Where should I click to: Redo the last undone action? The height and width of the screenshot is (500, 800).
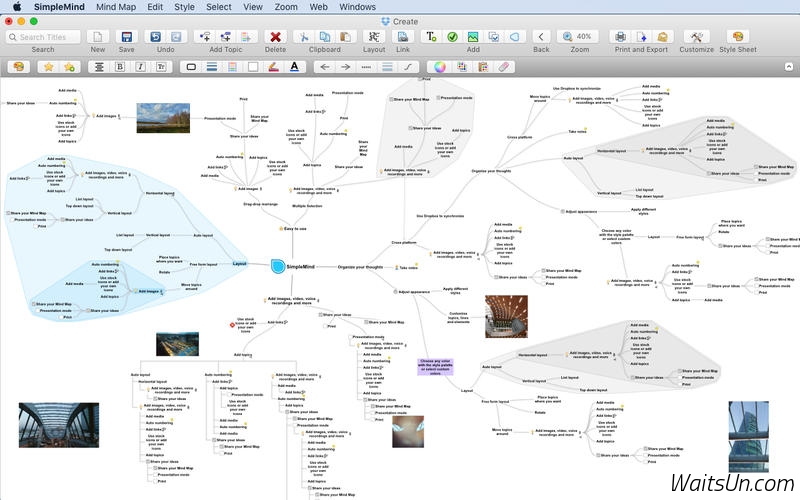(176, 37)
